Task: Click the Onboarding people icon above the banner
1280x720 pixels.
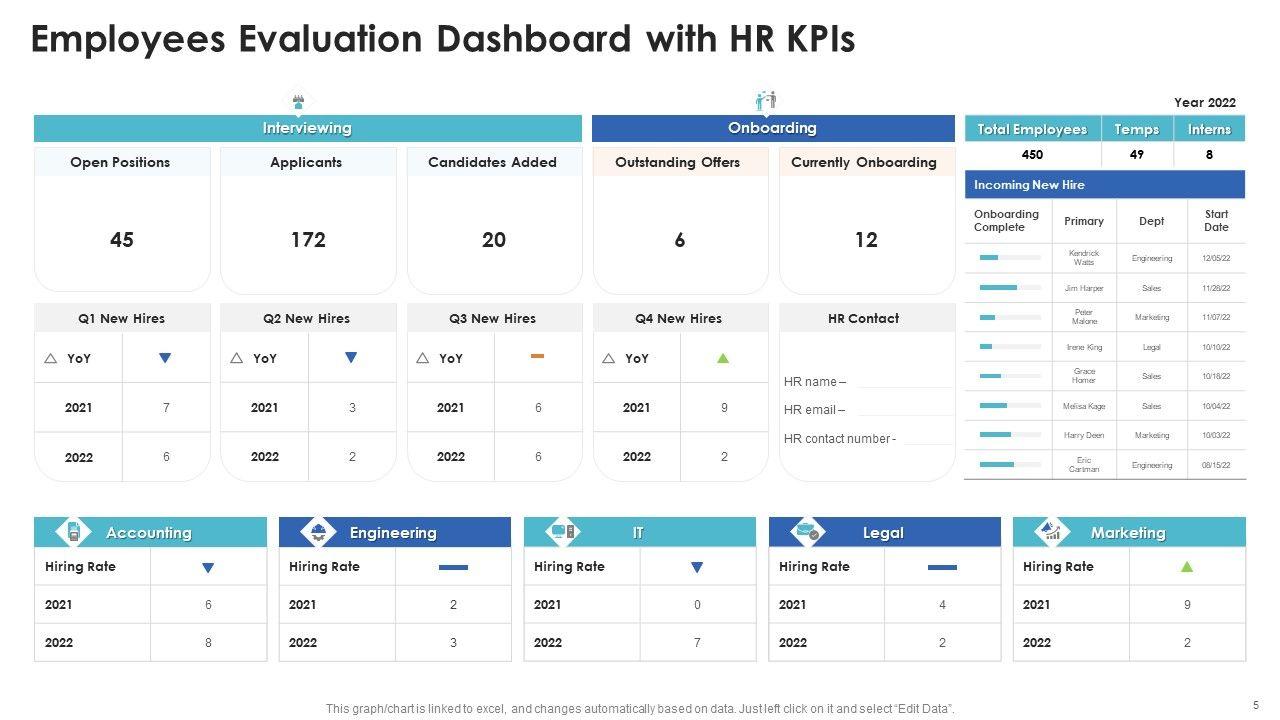Action: click(x=766, y=101)
